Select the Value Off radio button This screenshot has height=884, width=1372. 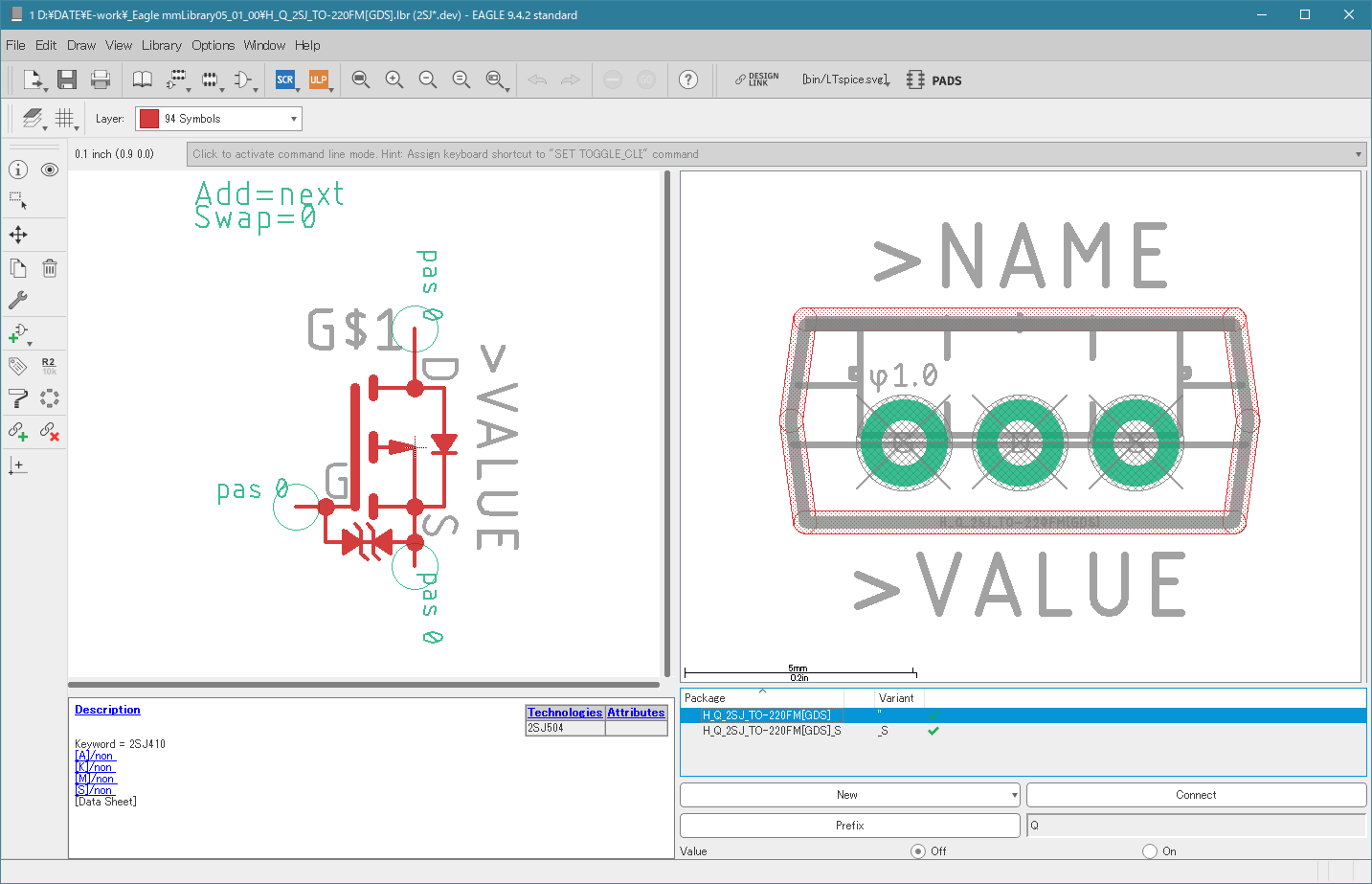(918, 850)
